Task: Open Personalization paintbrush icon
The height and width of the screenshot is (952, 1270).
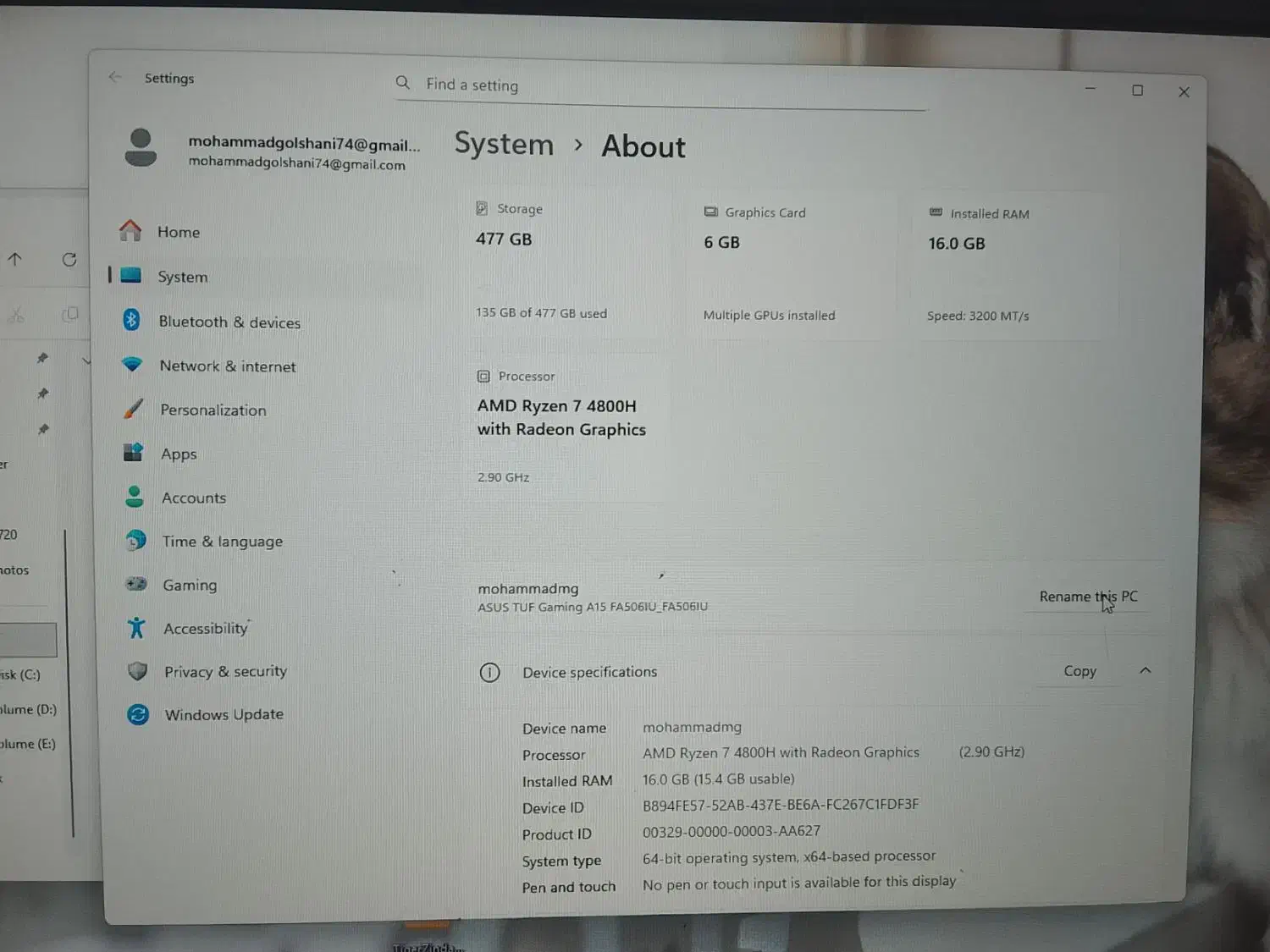Action: click(133, 409)
